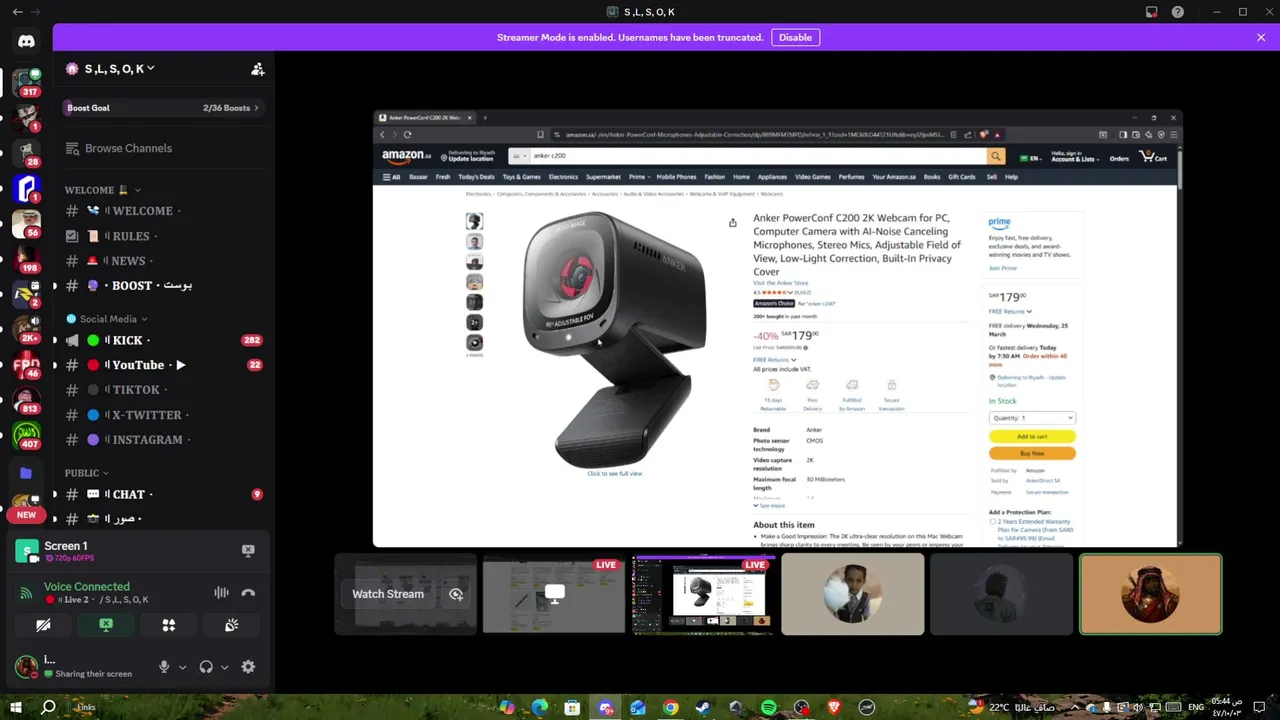Screen dimensions: 1280x720
Task: Open Electronics in the Amazon nav
Action: tap(563, 177)
